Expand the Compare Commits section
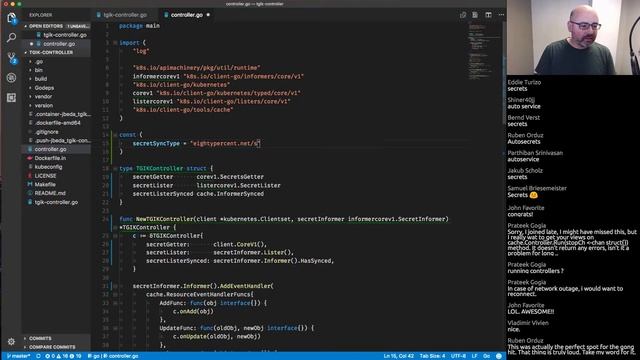 tap(57, 347)
